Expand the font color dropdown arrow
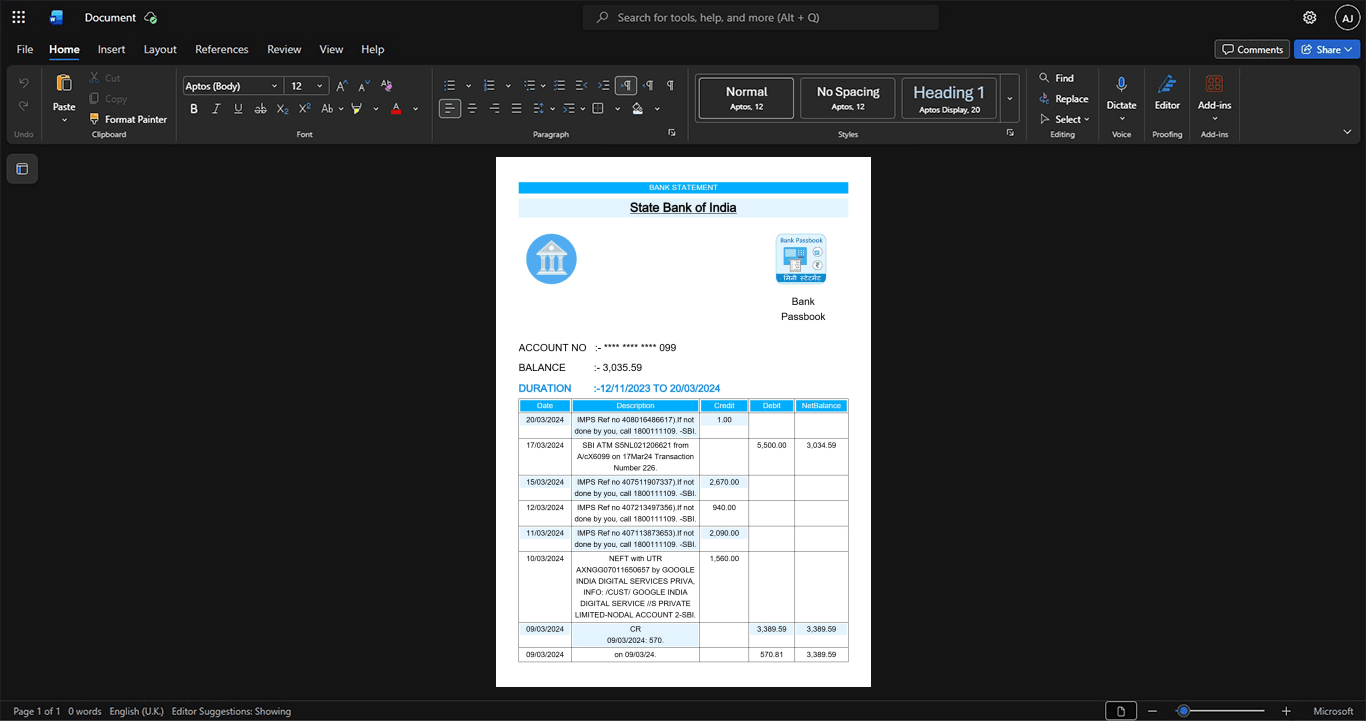The width and height of the screenshot is (1366, 721). pyautogui.click(x=415, y=109)
